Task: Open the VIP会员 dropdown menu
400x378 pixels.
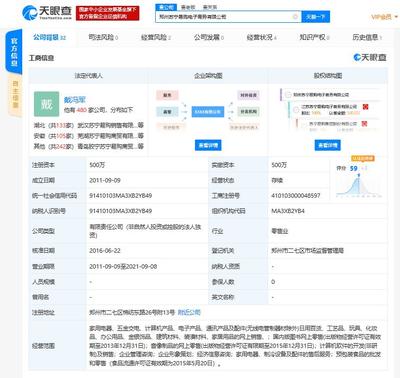Action: pyautogui.click(x=384, y=17)
